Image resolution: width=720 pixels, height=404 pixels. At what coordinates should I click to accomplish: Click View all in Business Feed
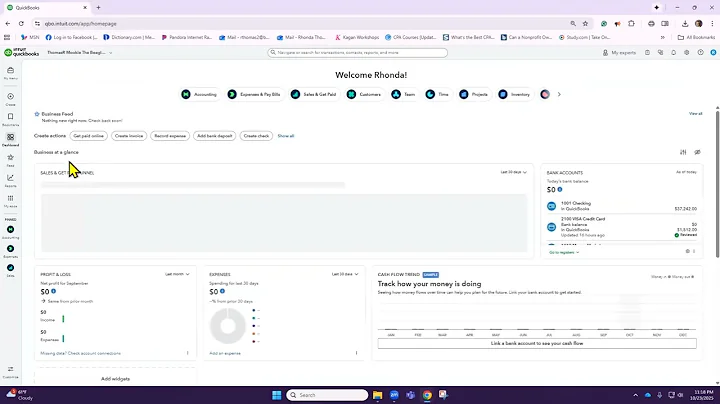pos(695,113)
